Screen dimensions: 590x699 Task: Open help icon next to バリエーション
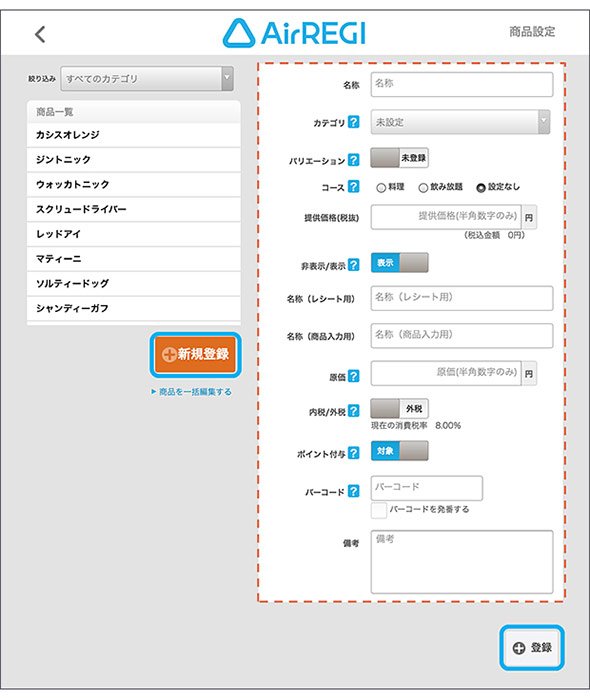coord(354,160)
